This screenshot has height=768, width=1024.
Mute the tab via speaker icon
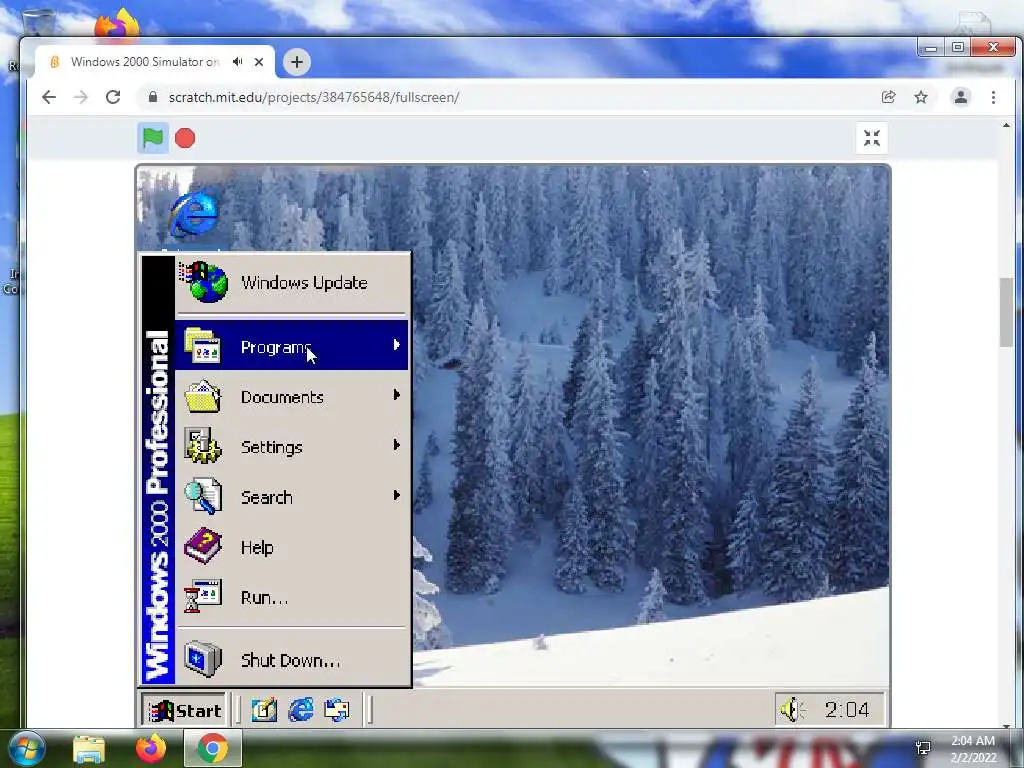tap(238, 61)
